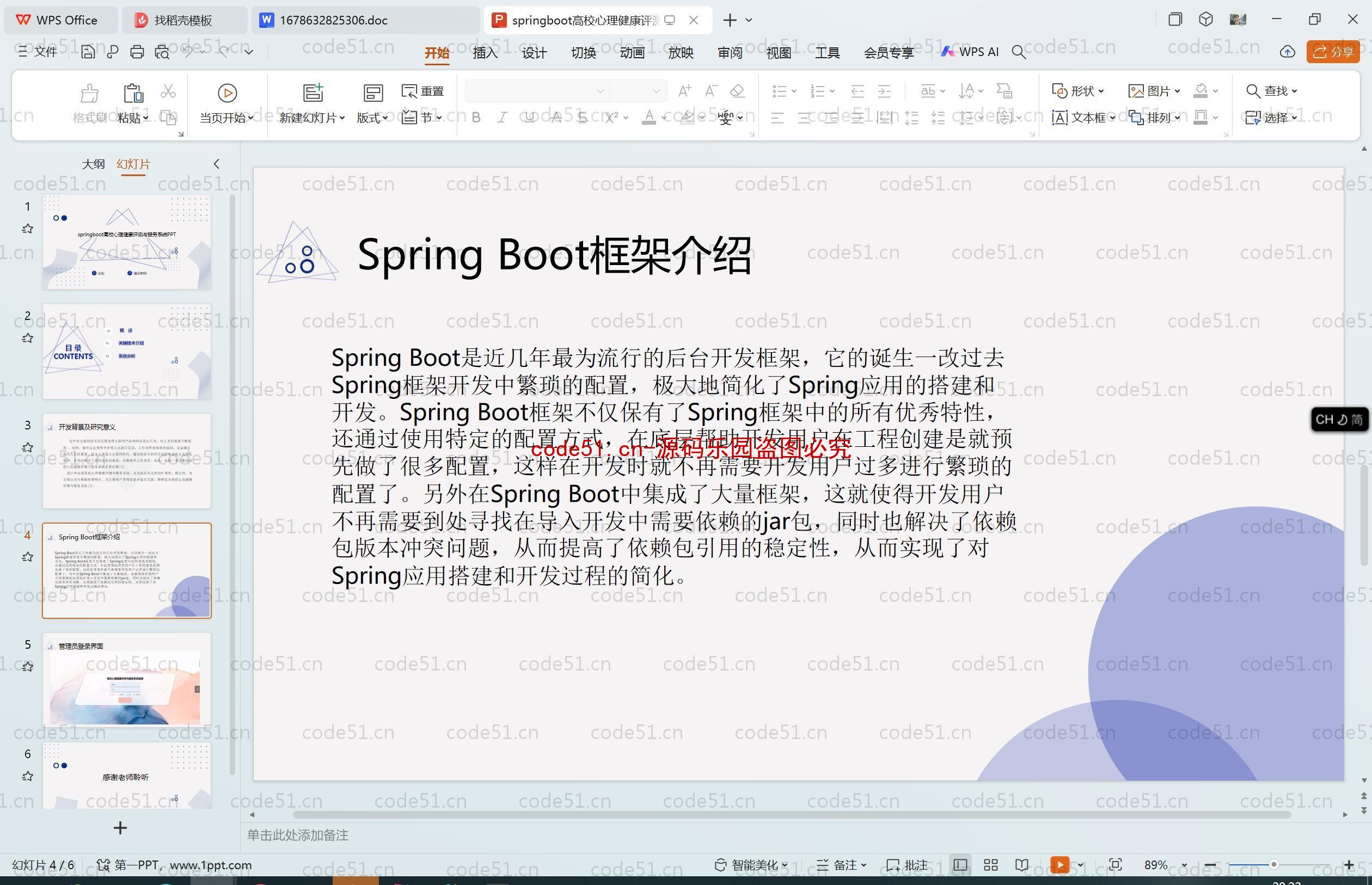Toggle Bold formatting

tap(476, 118)
